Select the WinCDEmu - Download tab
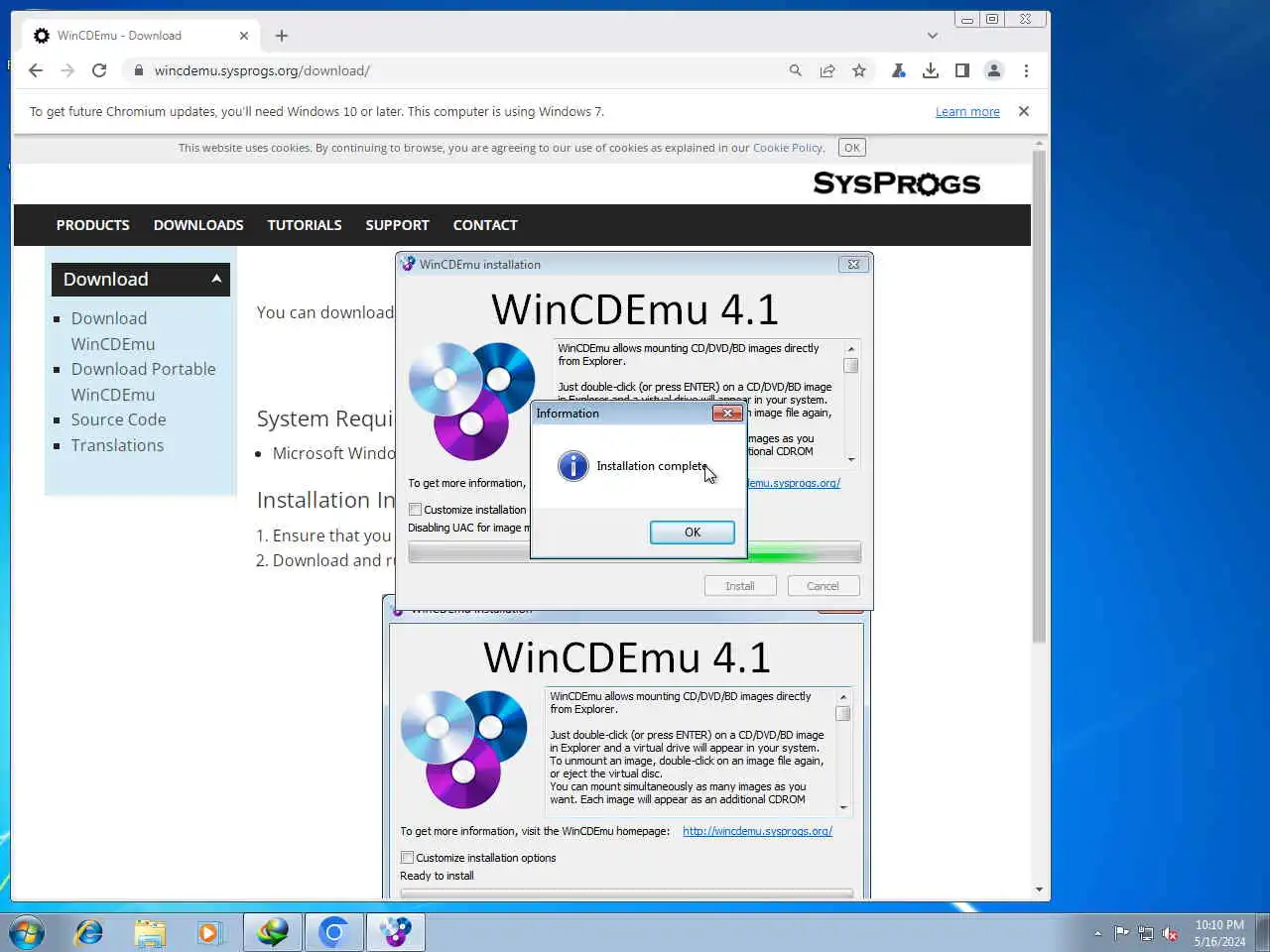Screen dimensions: 1270x952 click(x=139, y=36)
